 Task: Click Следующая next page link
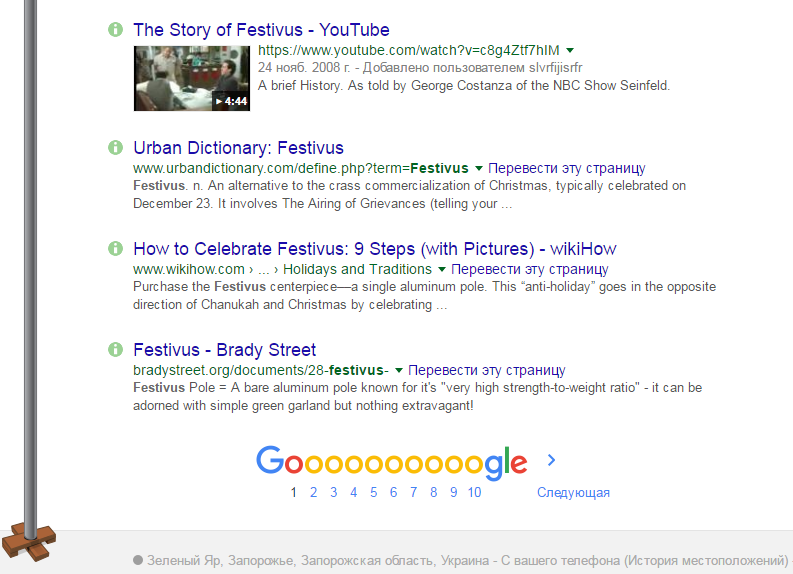click(573, 492)
